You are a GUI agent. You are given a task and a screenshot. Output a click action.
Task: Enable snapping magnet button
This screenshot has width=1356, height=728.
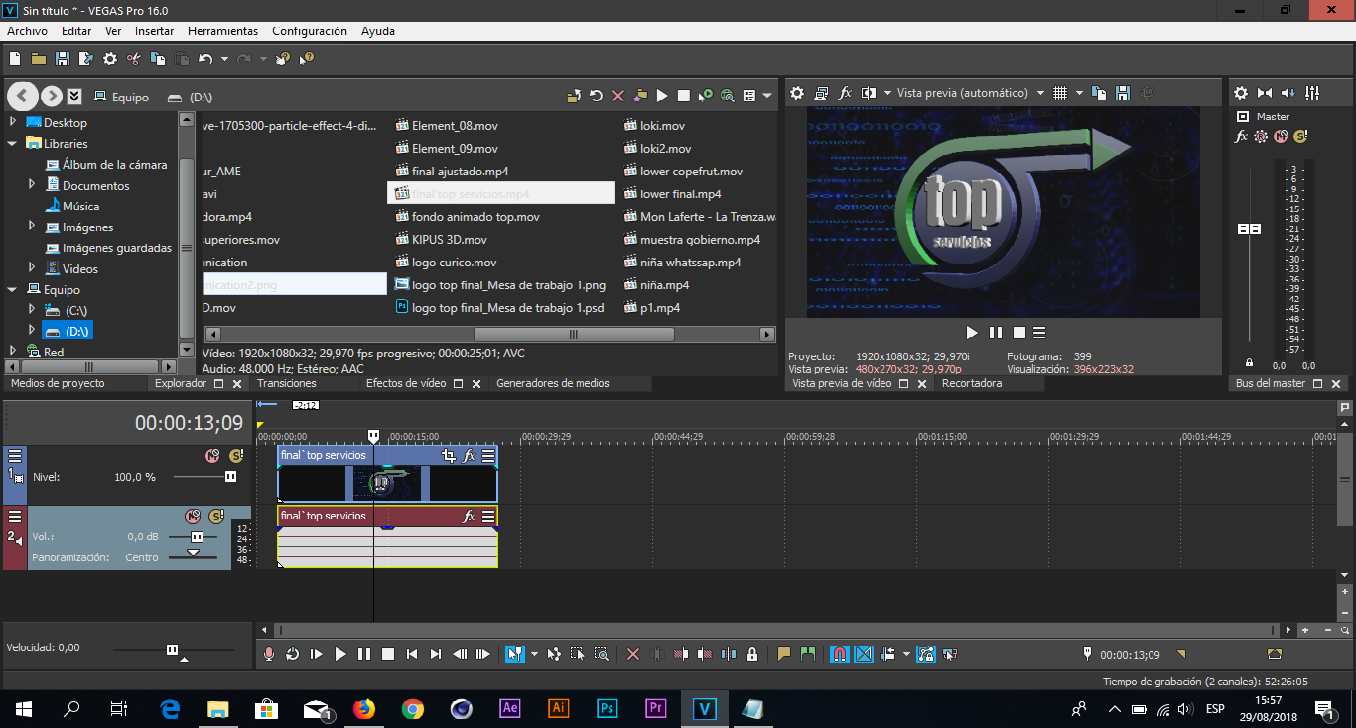coord(840,654)
